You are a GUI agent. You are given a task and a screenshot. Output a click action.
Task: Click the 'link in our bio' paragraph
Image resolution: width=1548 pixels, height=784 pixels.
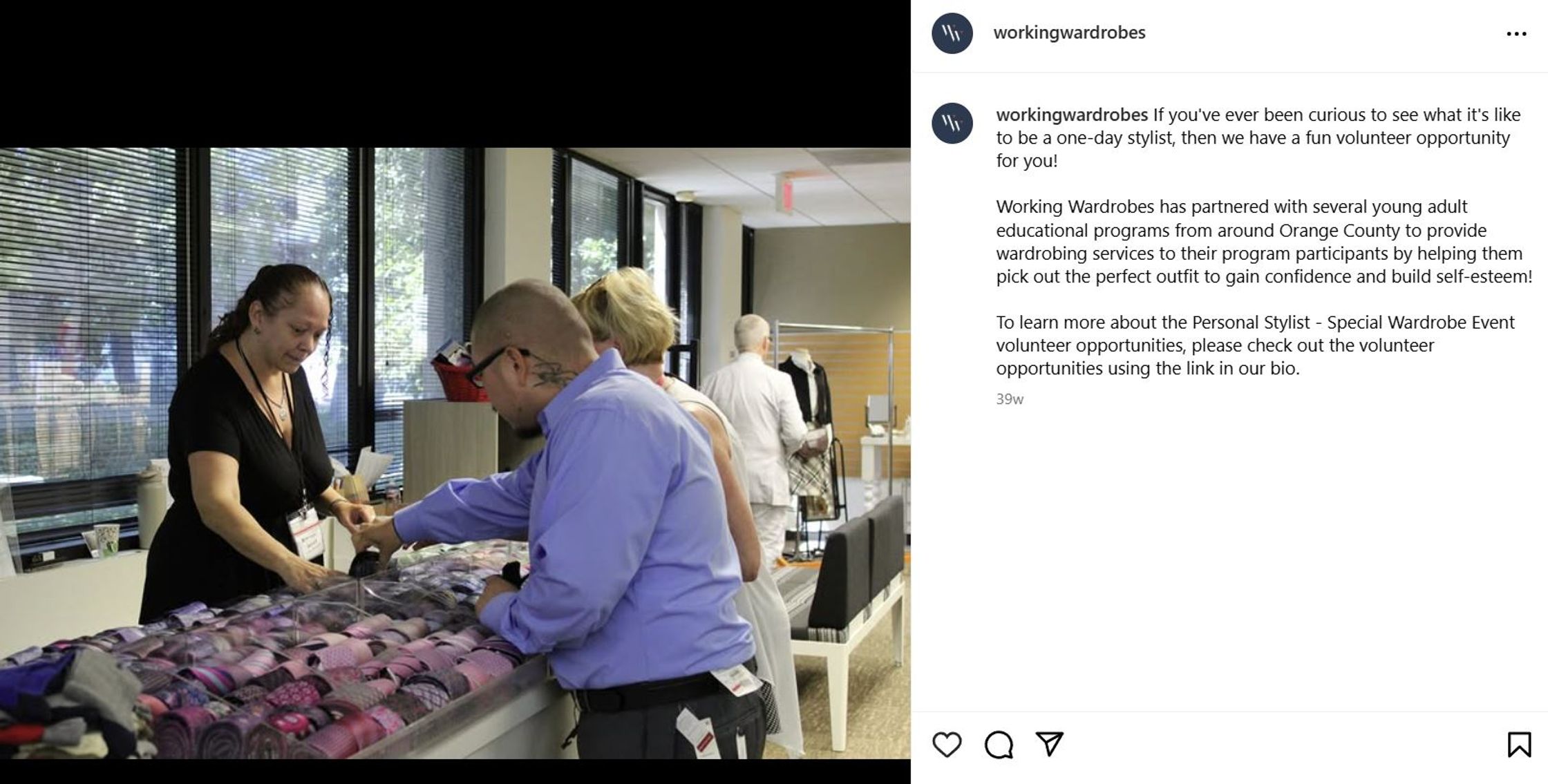pyautogui.click(x=1255, y=345)
